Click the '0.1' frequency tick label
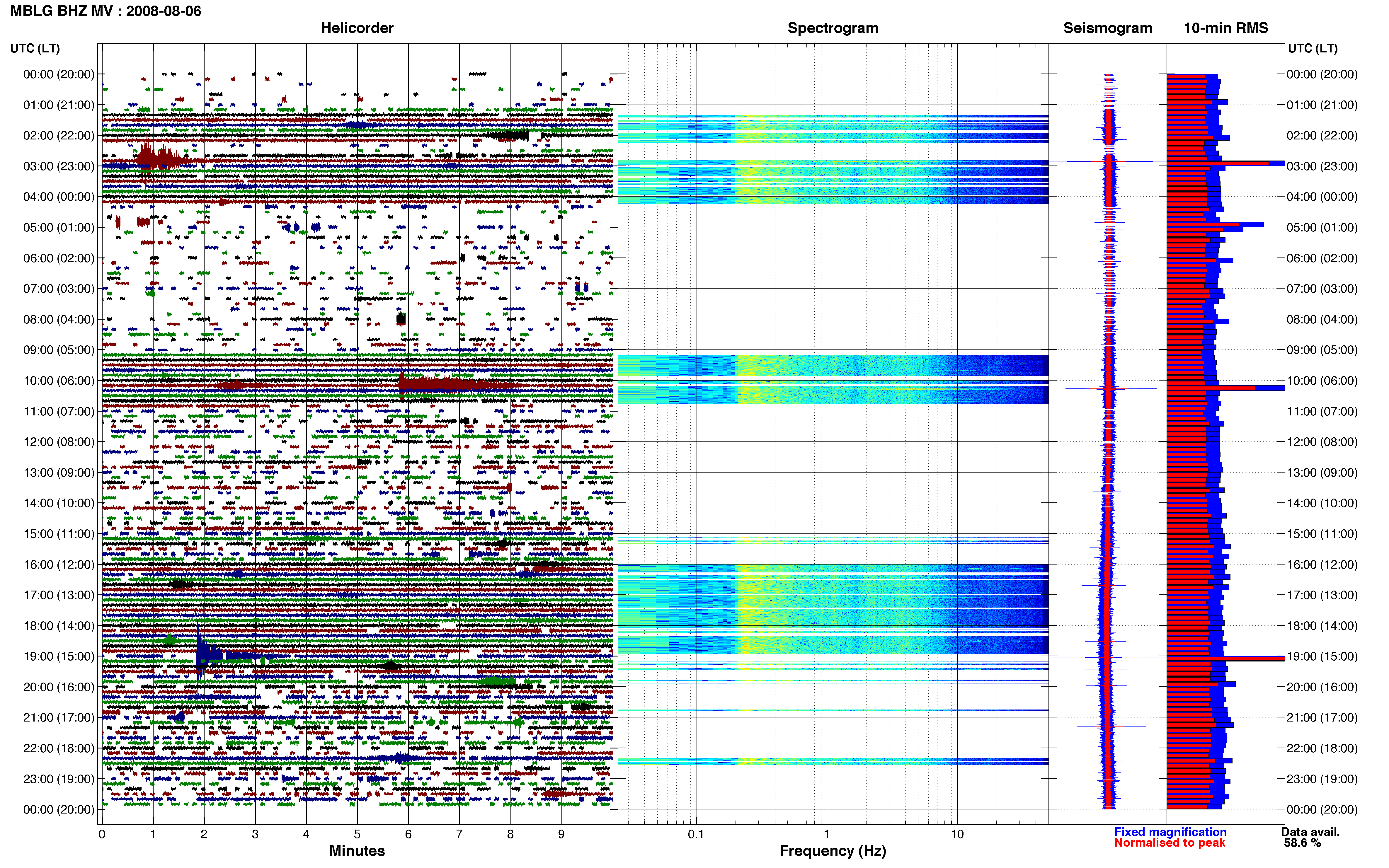 [x=696, y=834]
